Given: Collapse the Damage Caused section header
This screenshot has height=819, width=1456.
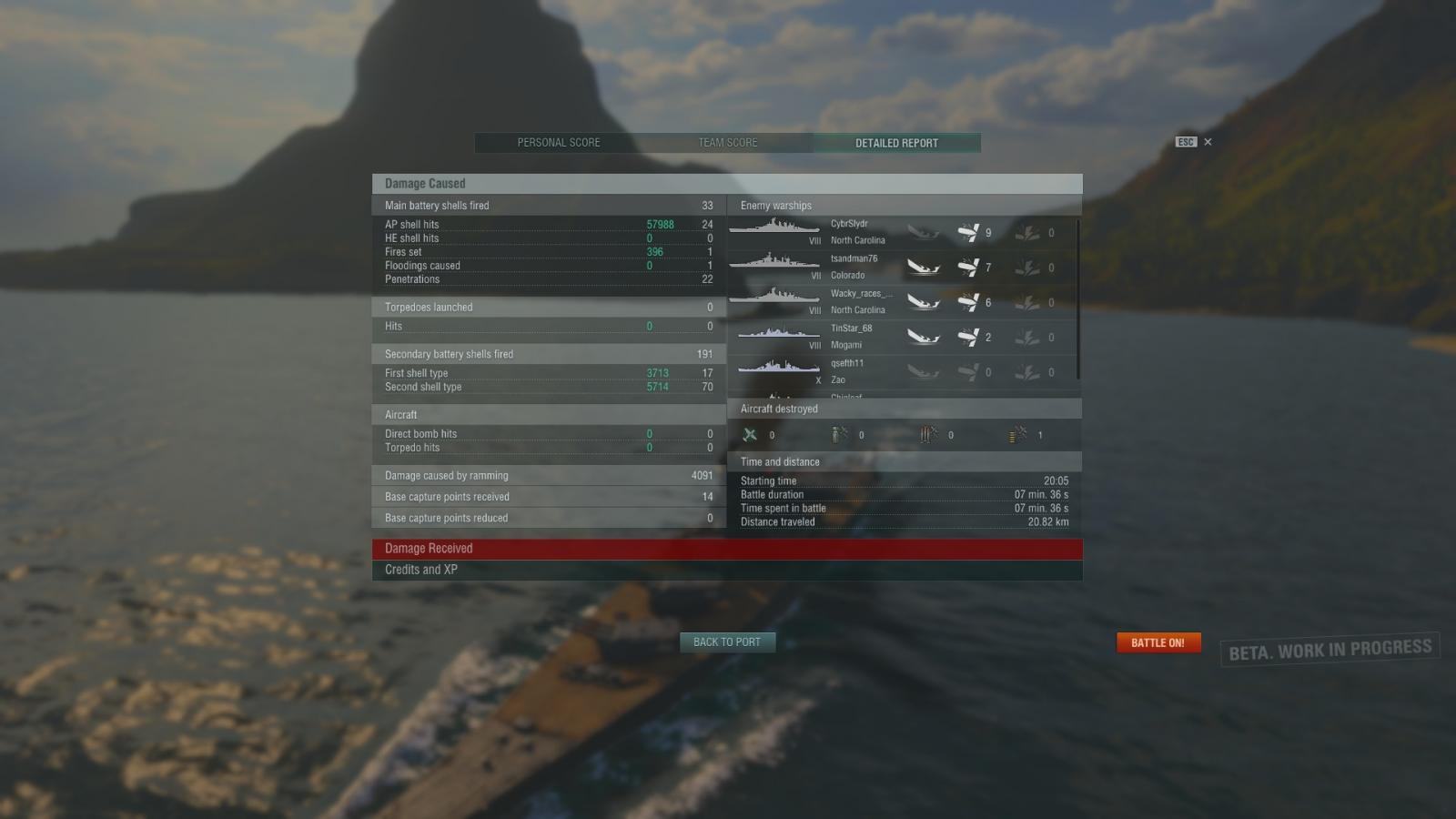Looking at the screenshot, I should 727,184.
